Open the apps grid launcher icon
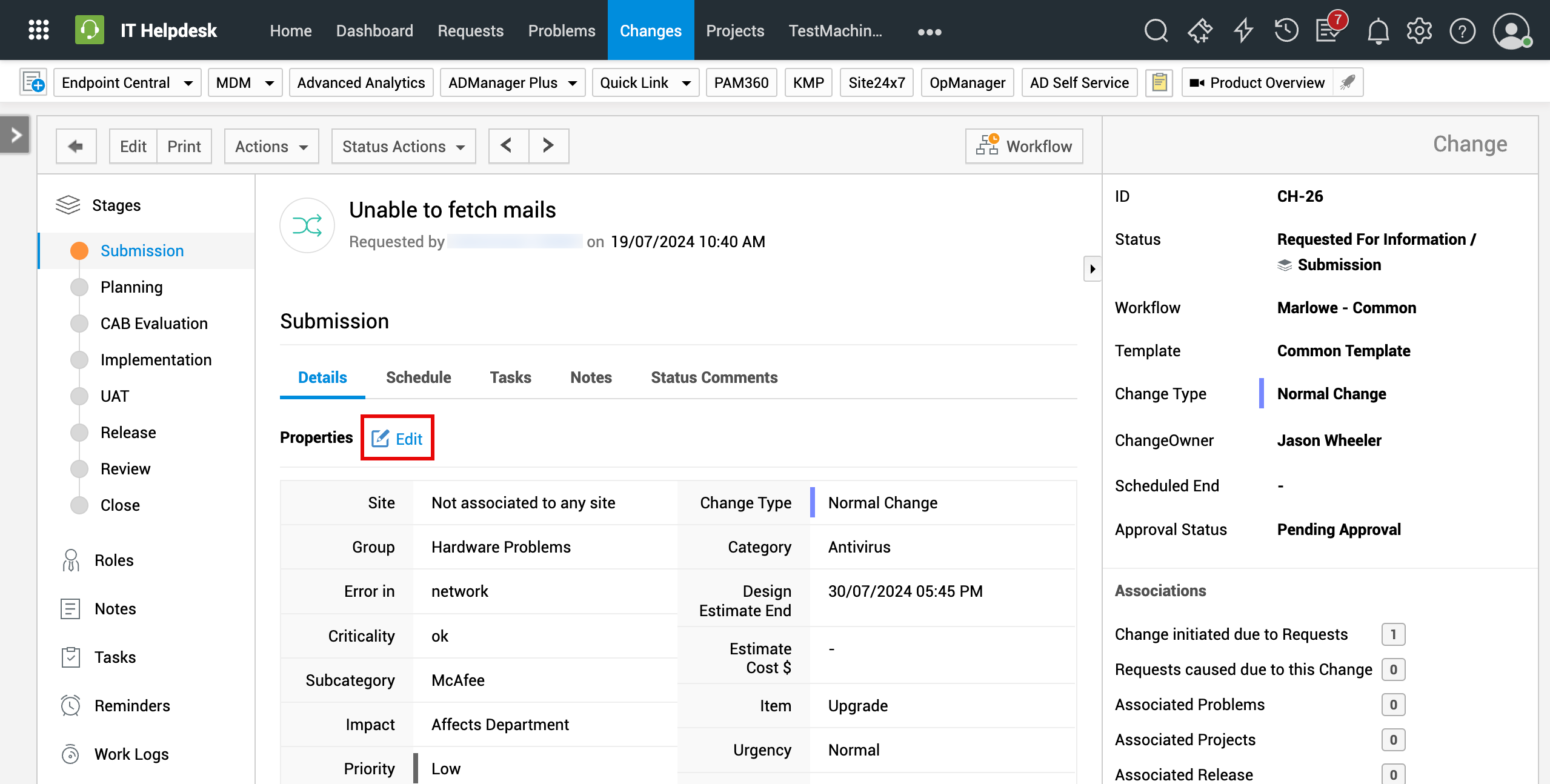 tap(39, 30)
